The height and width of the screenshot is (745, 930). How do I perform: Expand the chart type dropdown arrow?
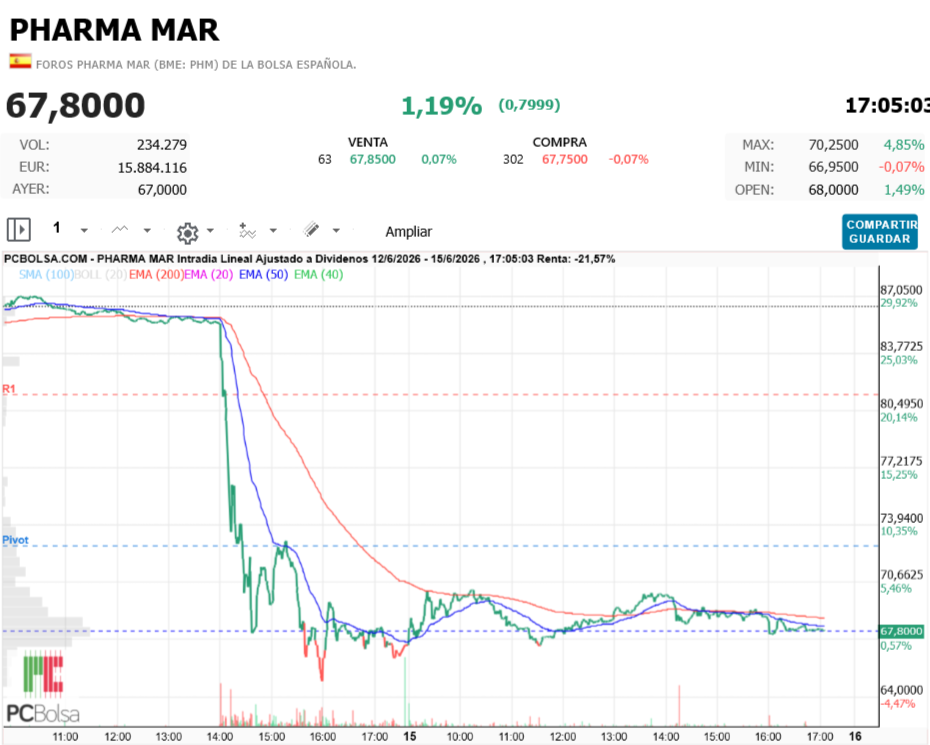(x=147, y=231)
